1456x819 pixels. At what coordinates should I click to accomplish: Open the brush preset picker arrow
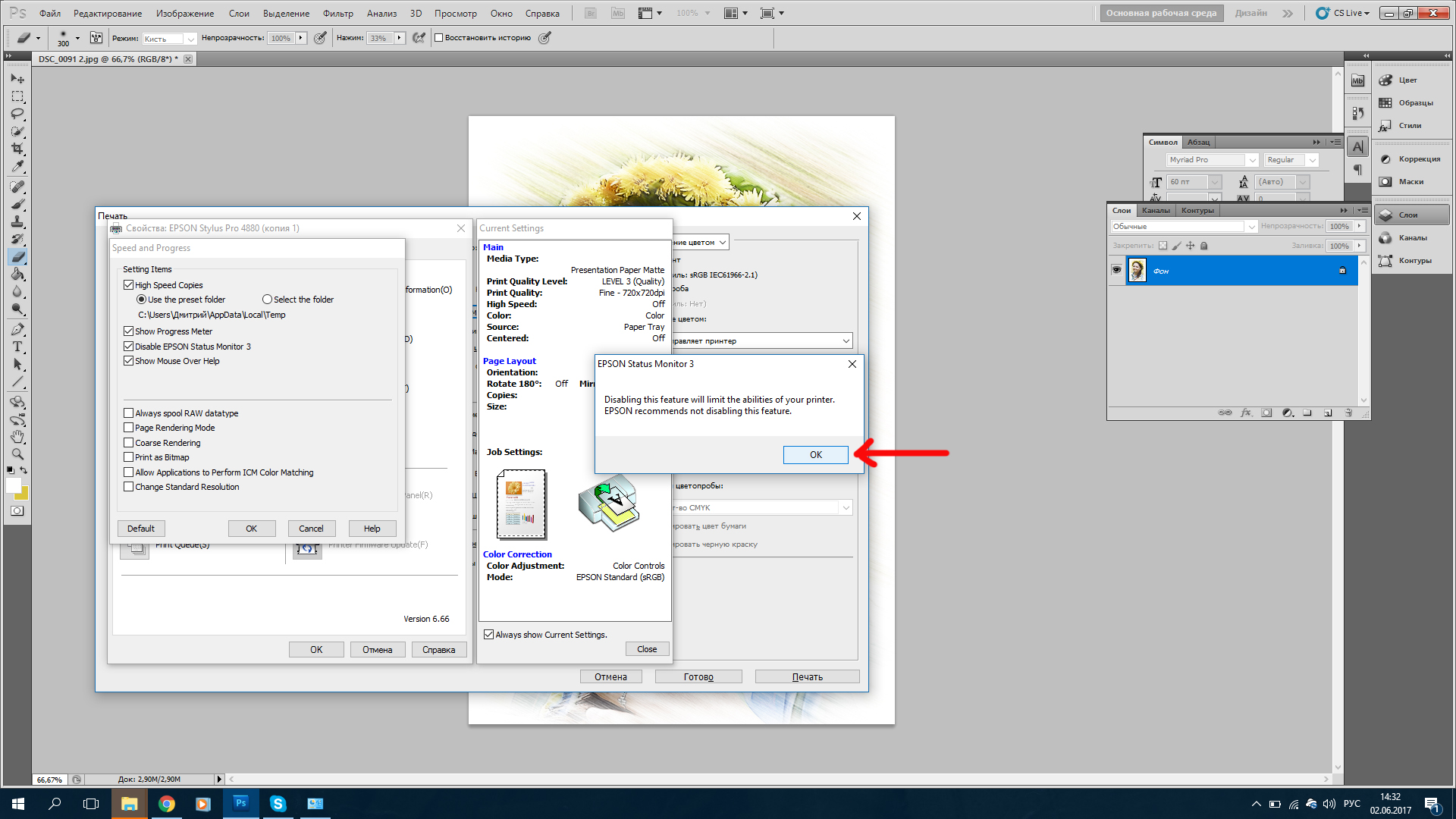coord(77,38)
